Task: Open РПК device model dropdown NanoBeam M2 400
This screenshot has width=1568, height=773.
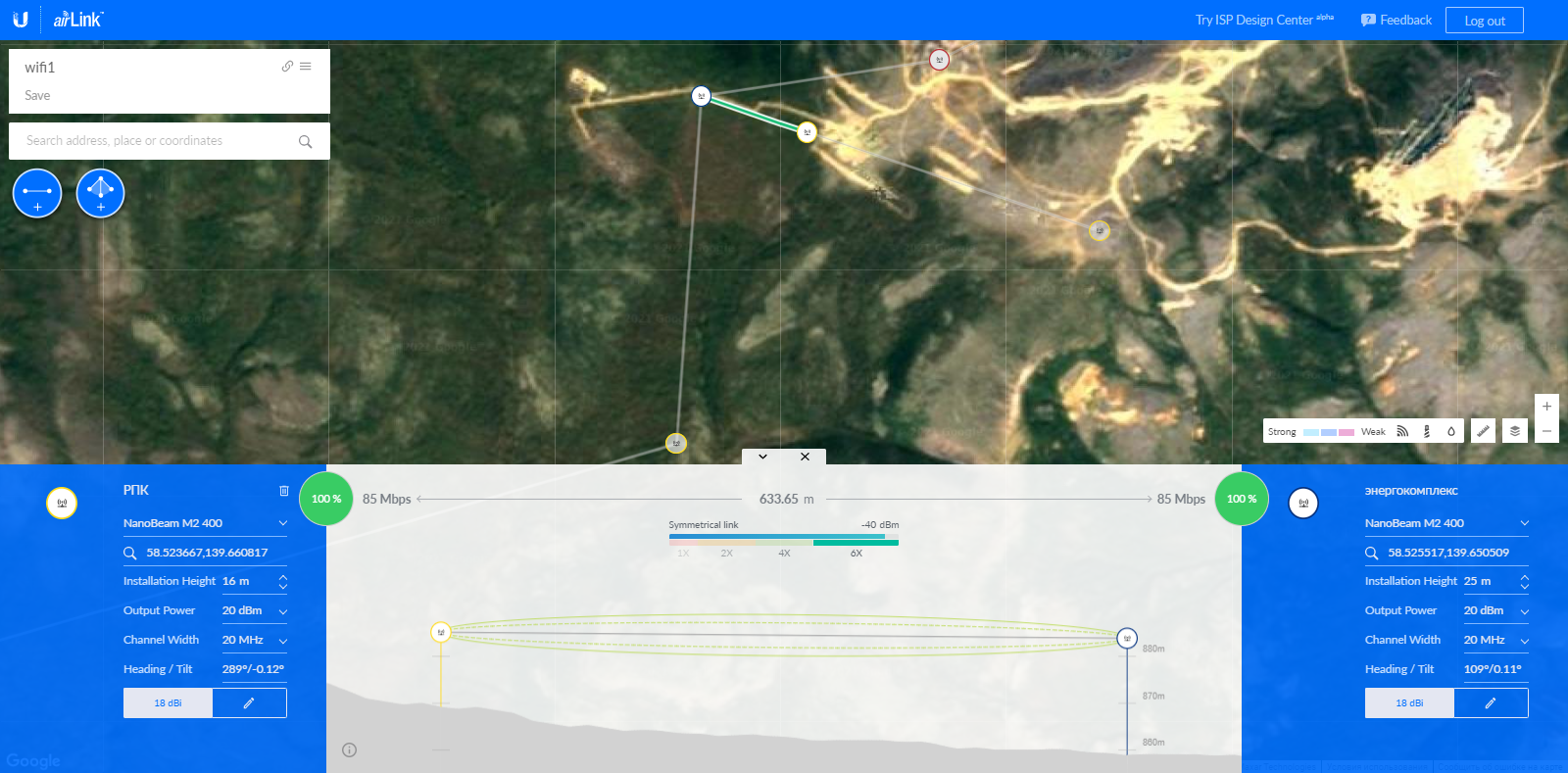Action: [x=205, y=523]
